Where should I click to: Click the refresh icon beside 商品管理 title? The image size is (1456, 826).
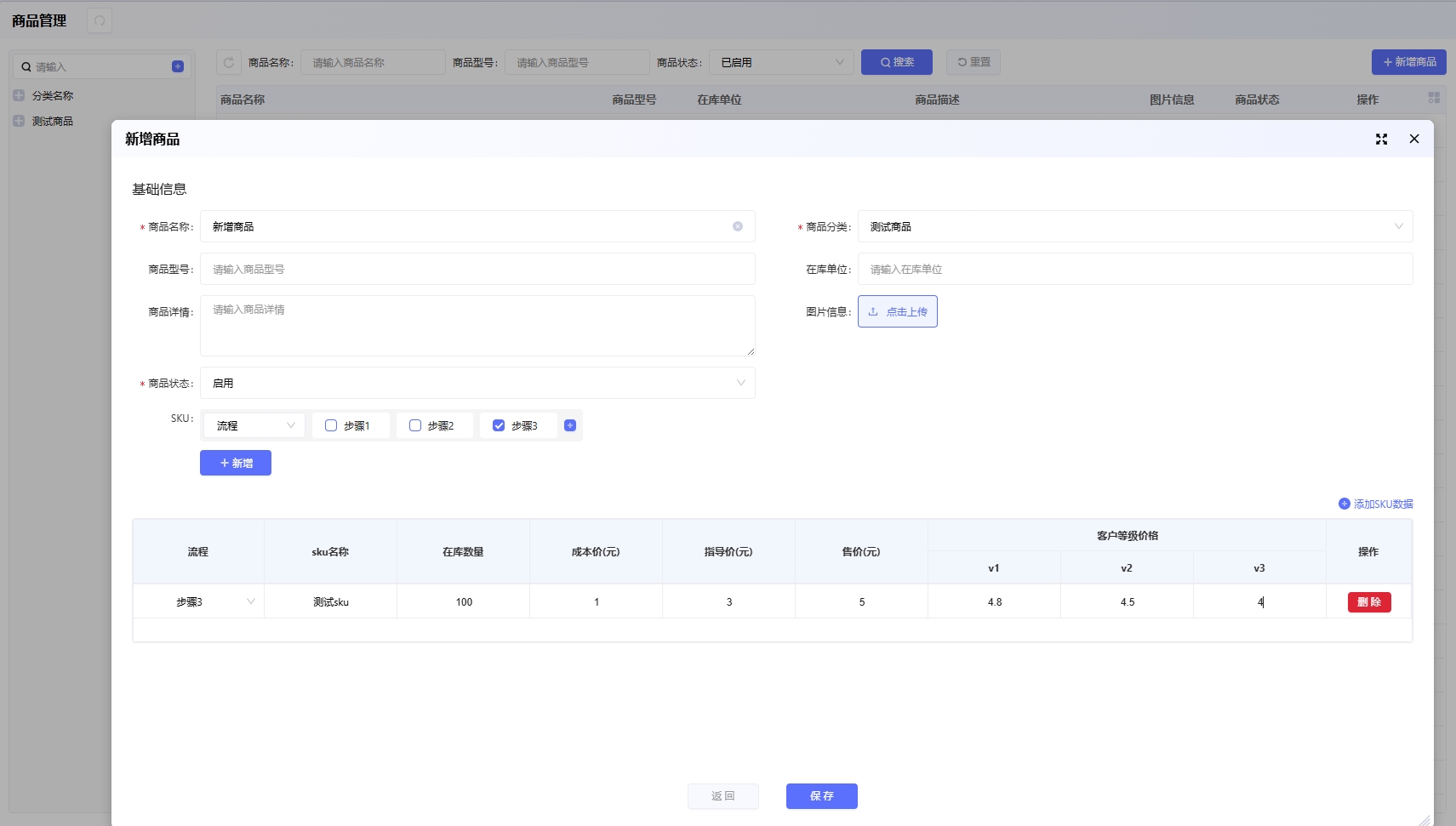point(100,20)
